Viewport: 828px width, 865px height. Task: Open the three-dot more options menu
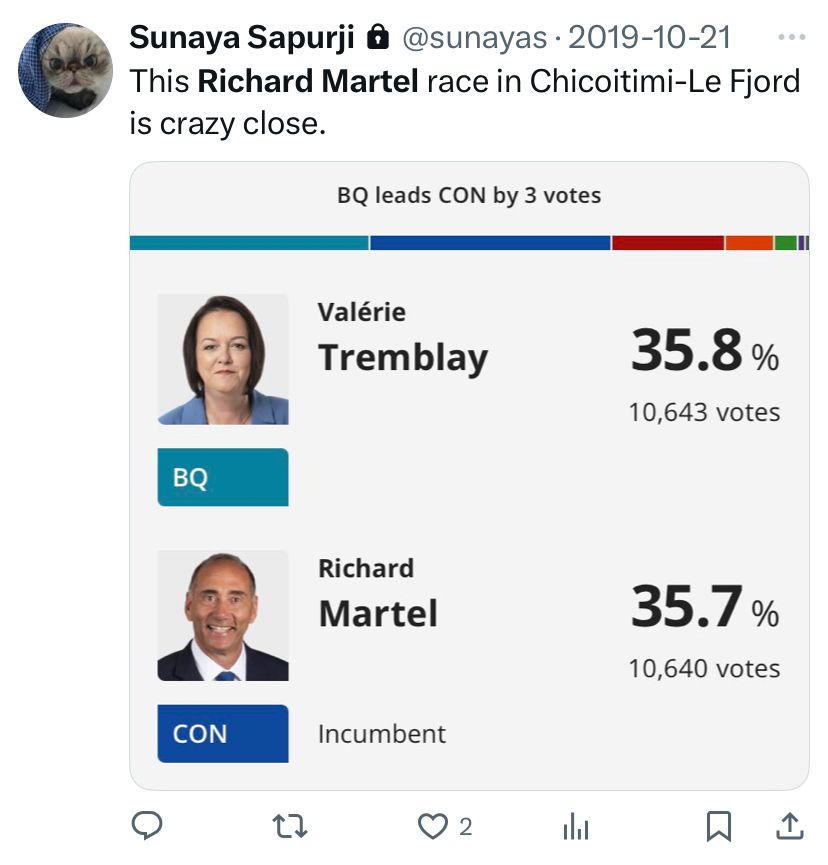tap(791, 38)
